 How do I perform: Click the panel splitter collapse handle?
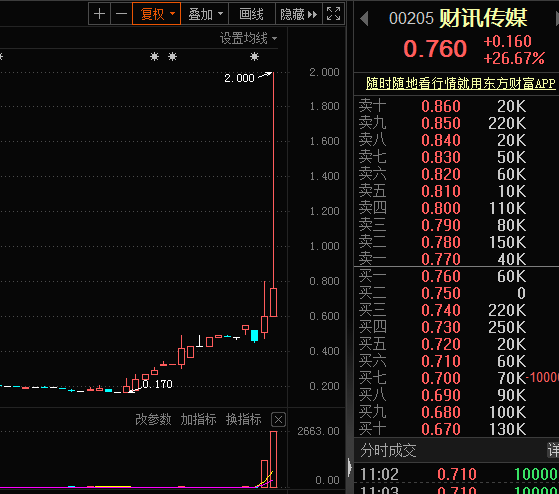[x=349, y=467]
